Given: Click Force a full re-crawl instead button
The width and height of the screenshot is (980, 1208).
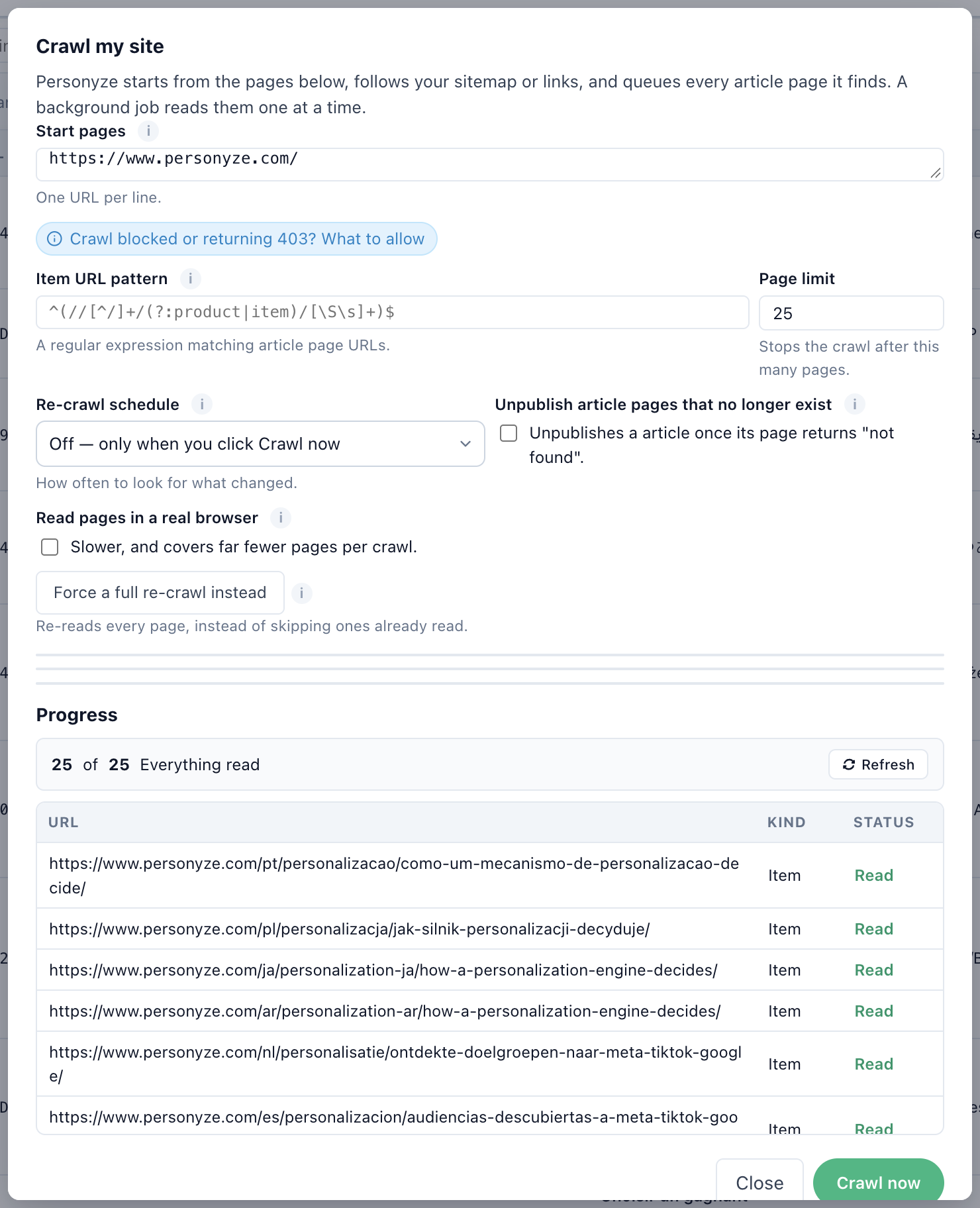Looking at the screenshot, I should coord(160,593).
